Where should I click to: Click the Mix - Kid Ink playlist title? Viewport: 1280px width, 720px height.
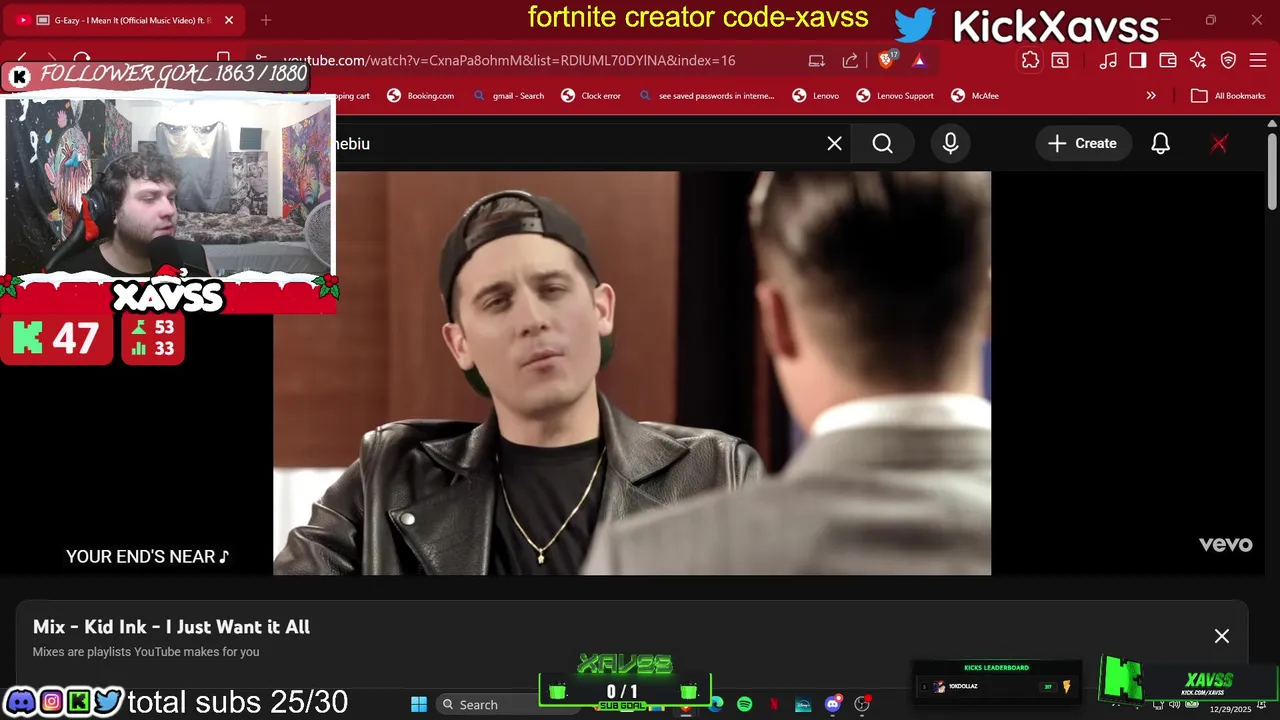[x=171, y=627]
